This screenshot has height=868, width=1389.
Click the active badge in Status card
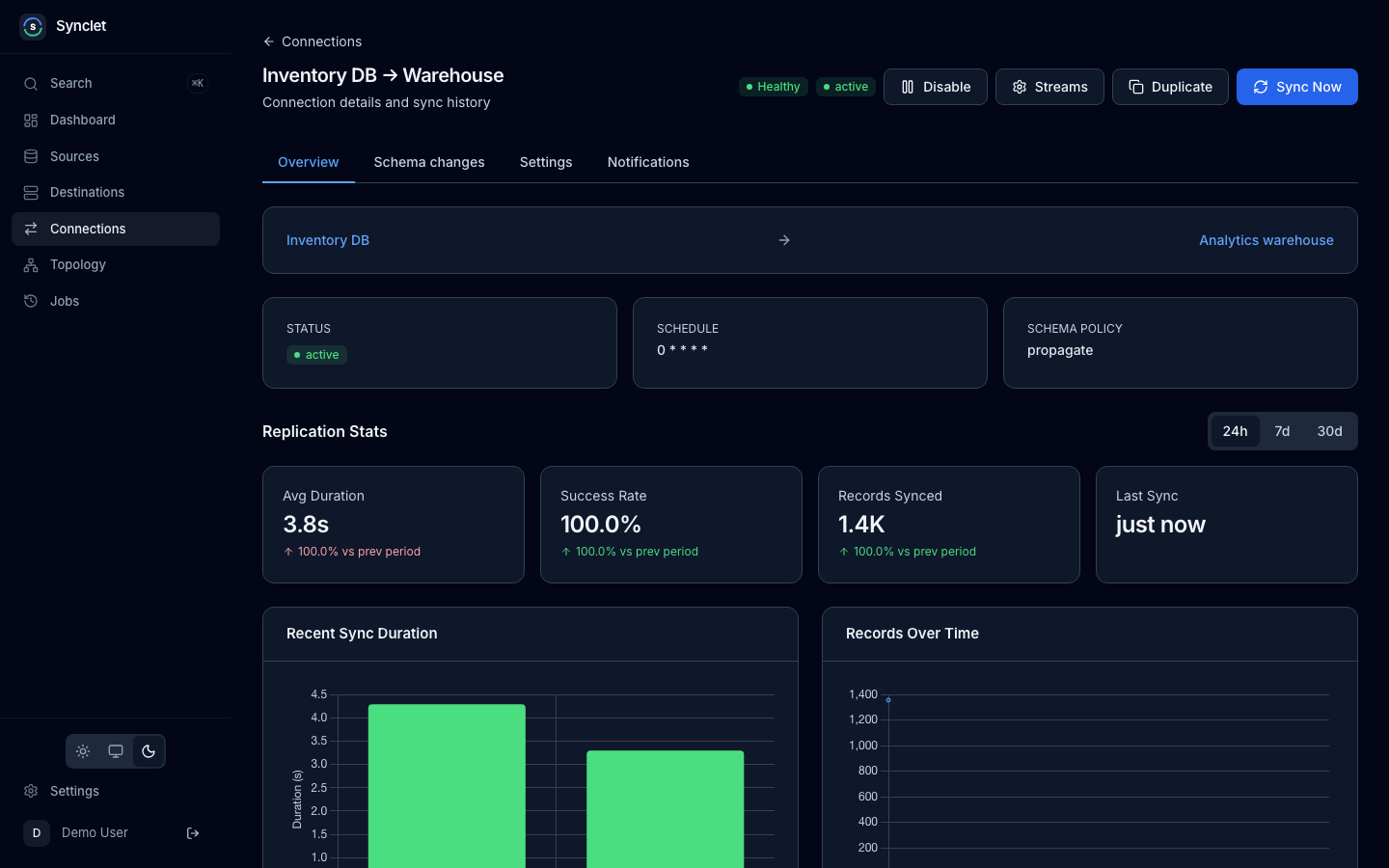coord(316,355)
